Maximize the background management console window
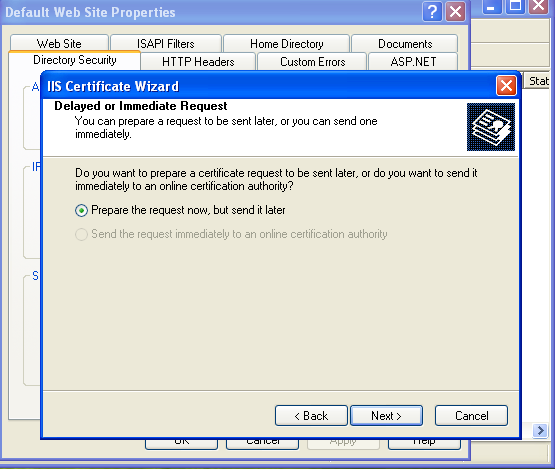This screenshot has width=555, height=471. (515, 6)
